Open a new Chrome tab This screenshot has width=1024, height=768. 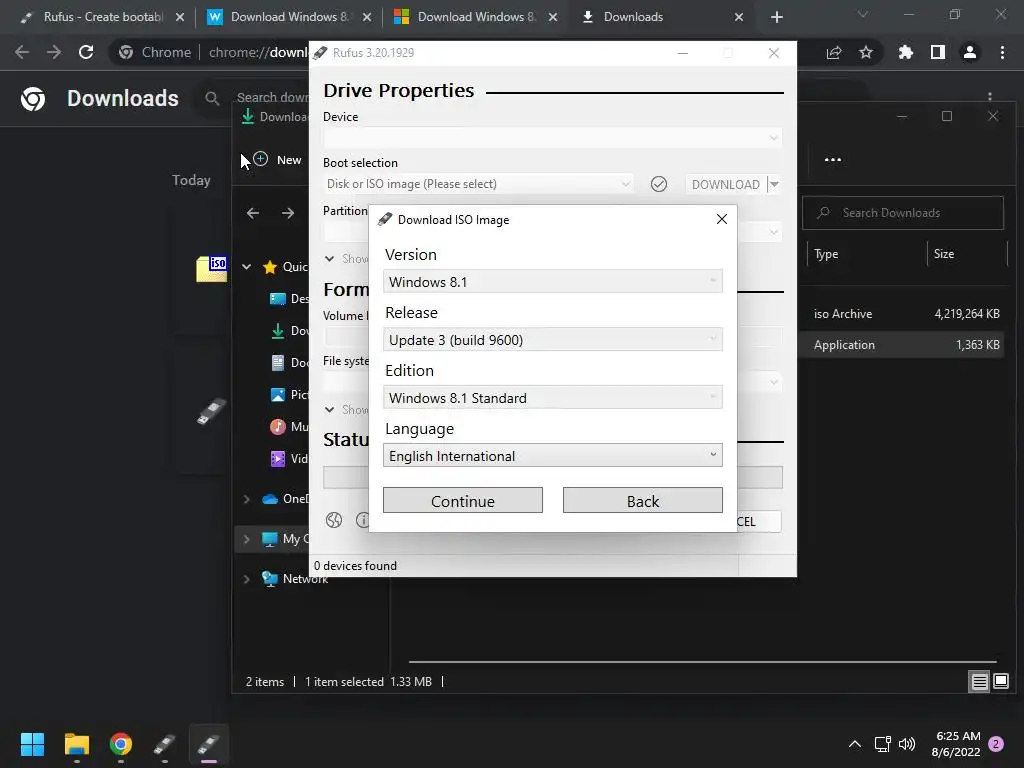[776, 17]
